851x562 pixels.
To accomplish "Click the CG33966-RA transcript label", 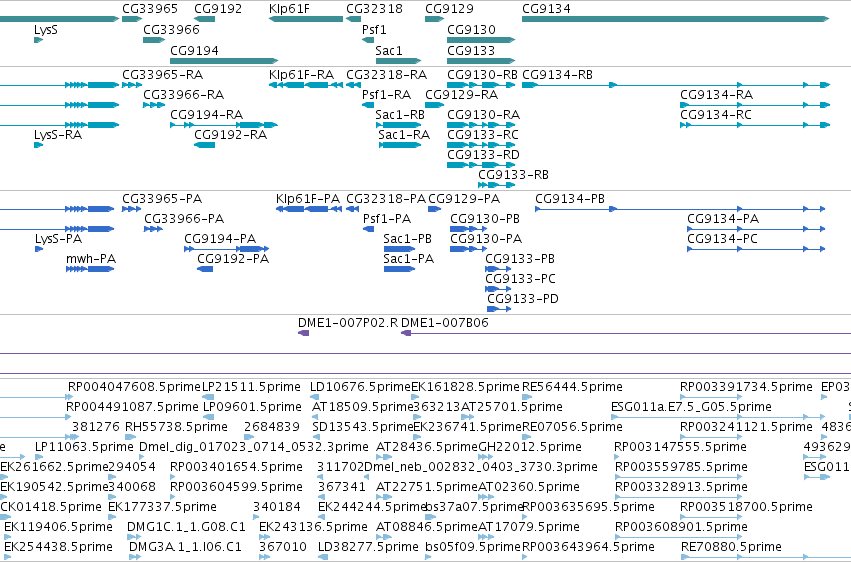I will coord(183,95).
